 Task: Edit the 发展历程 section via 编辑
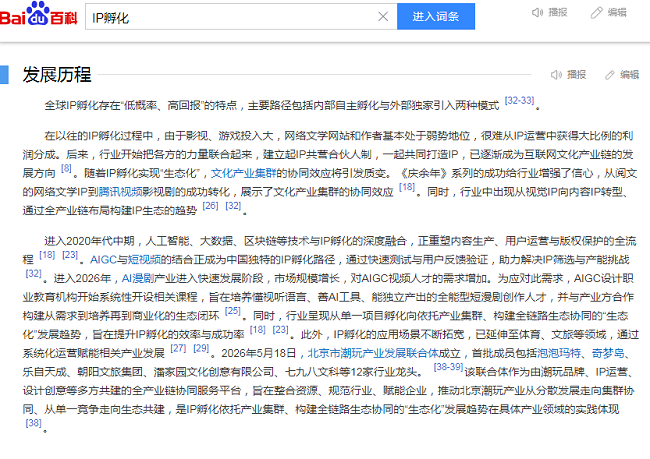pos(622,75)
